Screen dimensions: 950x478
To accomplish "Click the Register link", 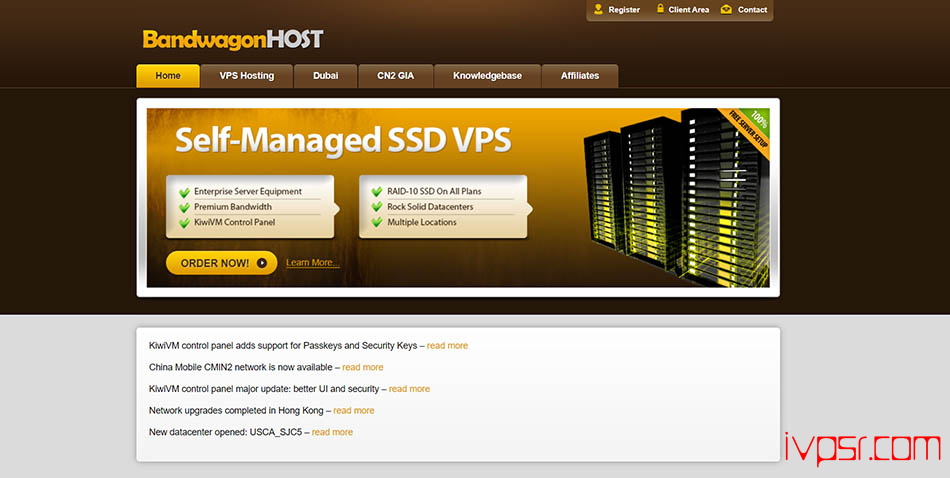I will [624, 10].
